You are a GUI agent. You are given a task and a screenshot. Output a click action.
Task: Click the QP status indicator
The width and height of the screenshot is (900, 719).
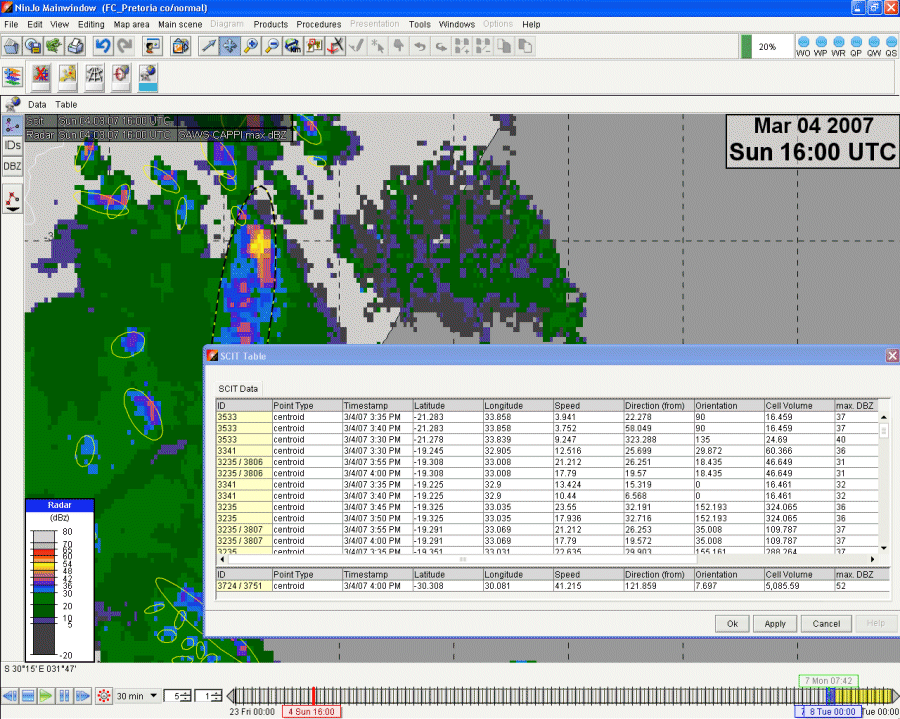856,46
